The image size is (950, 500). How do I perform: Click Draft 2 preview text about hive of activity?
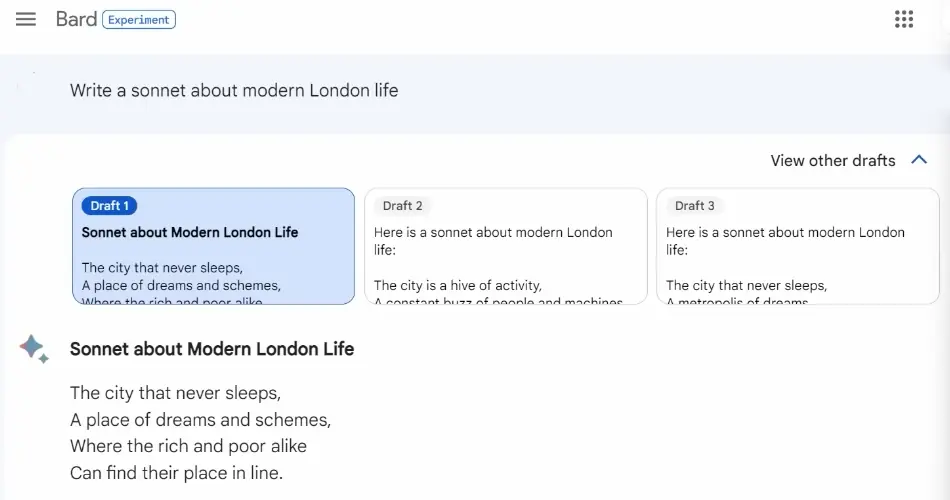(457, 285)
